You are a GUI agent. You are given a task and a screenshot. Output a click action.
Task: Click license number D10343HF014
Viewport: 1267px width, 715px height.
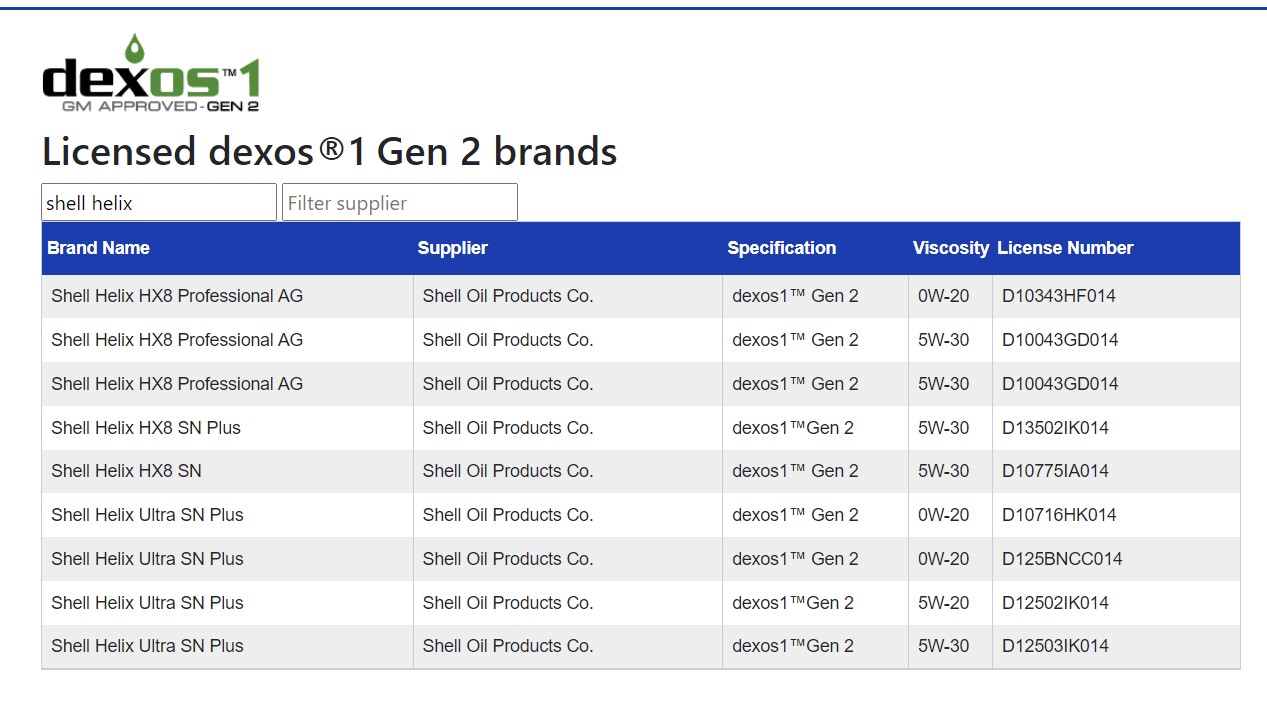coord(1058,296)
